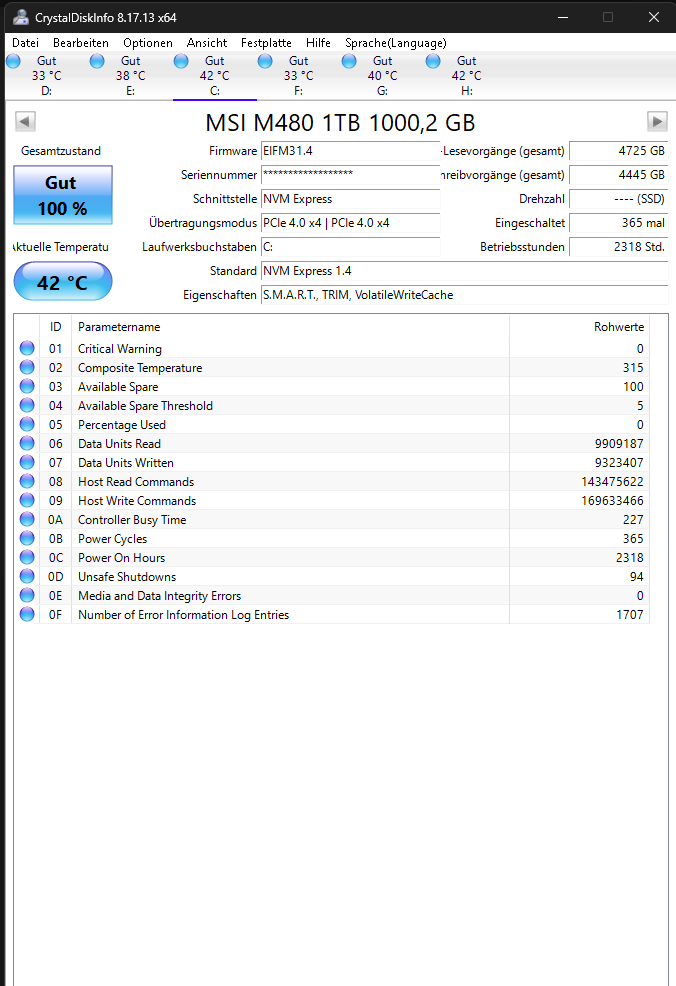Minimize the CrystalDiskInfo window

click(x=563, y=17)
